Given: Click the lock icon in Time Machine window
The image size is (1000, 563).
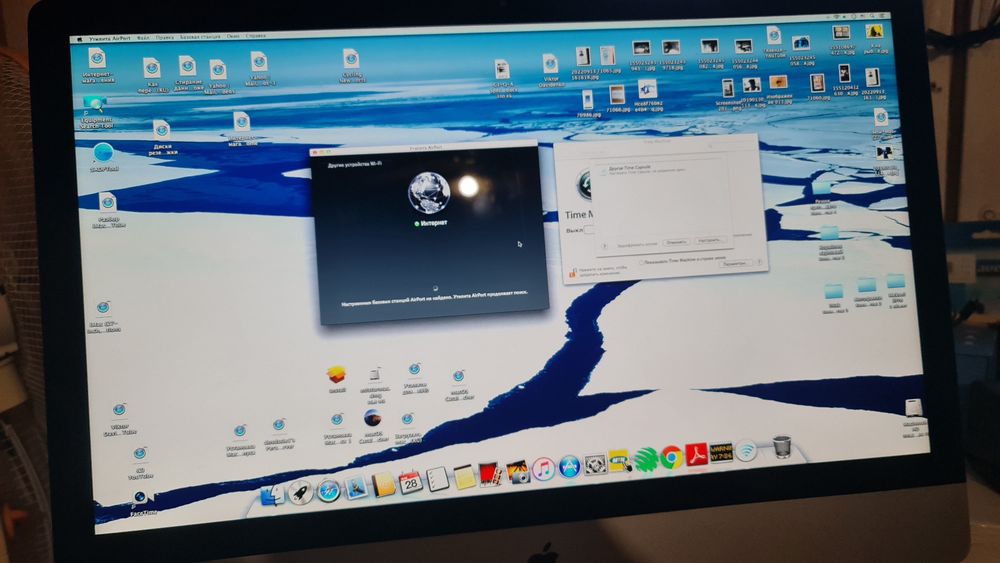Looking at the screenshot, I should click(x=573, y=272).
